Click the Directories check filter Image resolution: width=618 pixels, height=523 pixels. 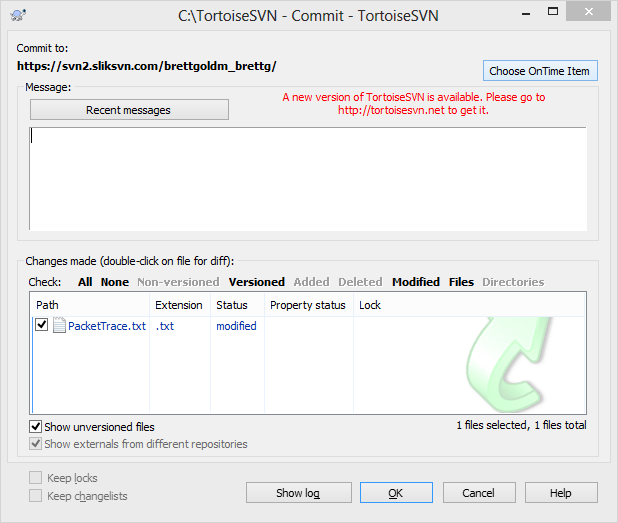coord(513,282)
